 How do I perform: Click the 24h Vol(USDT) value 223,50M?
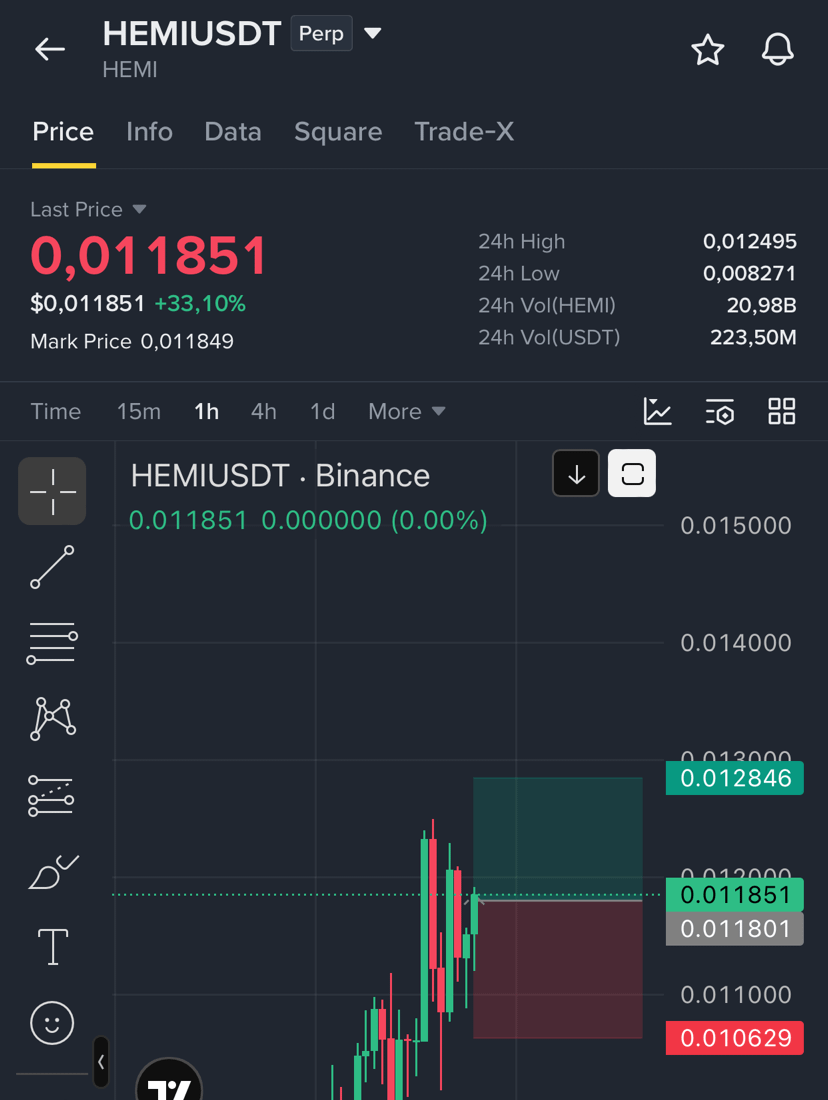(753, 337)
